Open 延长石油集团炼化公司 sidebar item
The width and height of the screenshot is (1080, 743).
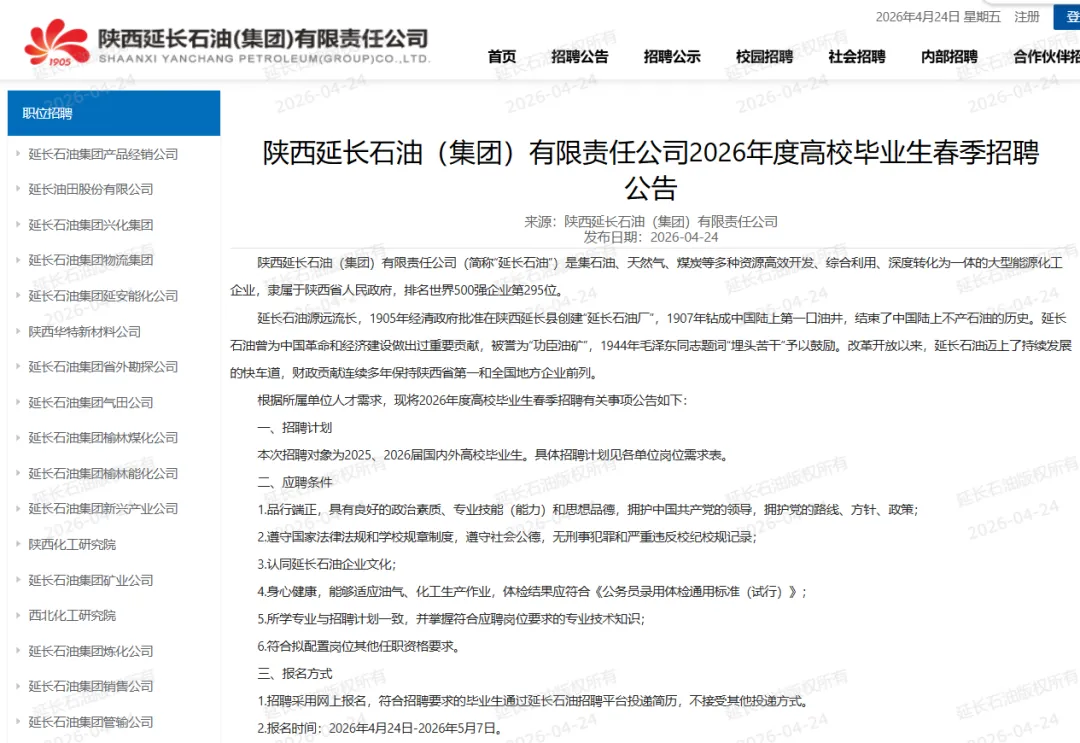tap(90, 651)
